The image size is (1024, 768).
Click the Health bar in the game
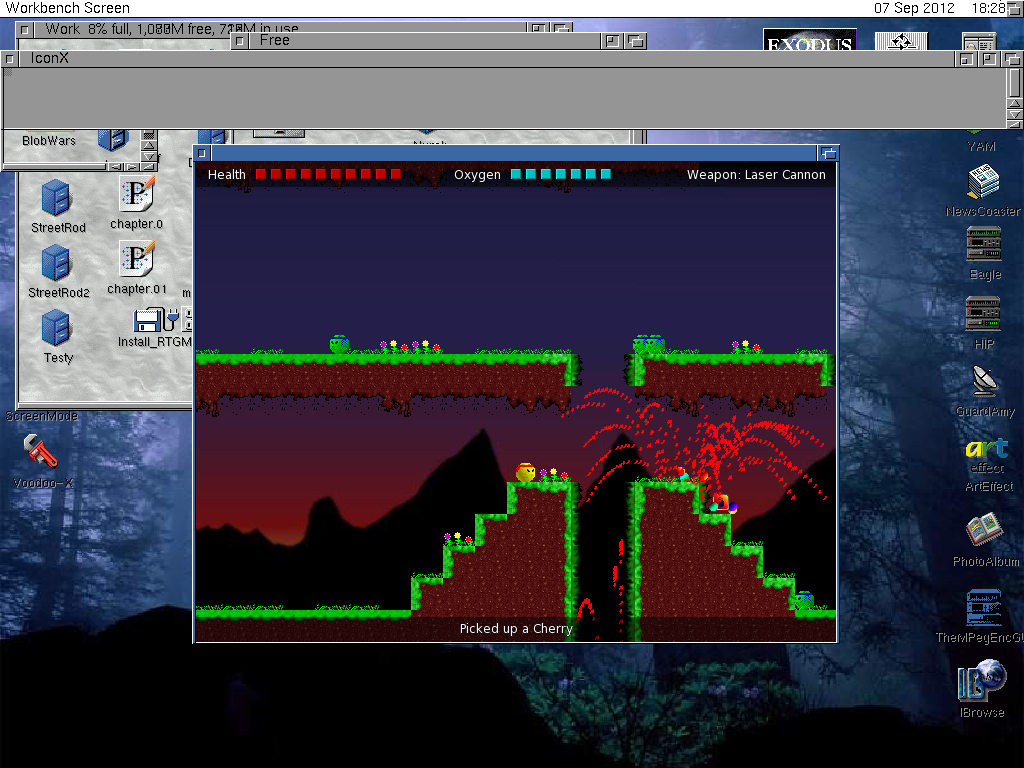(328, 174)
